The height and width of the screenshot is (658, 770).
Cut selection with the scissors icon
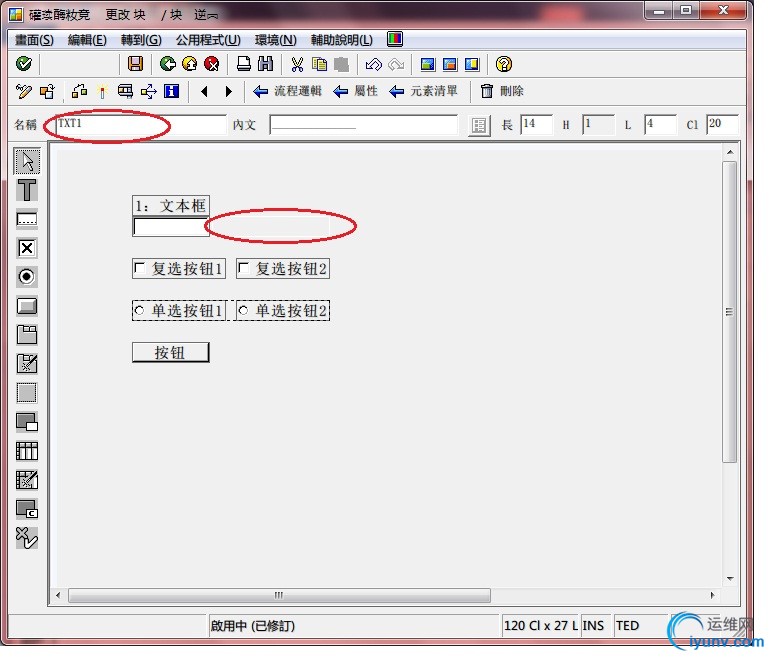[x=297, y=64]
